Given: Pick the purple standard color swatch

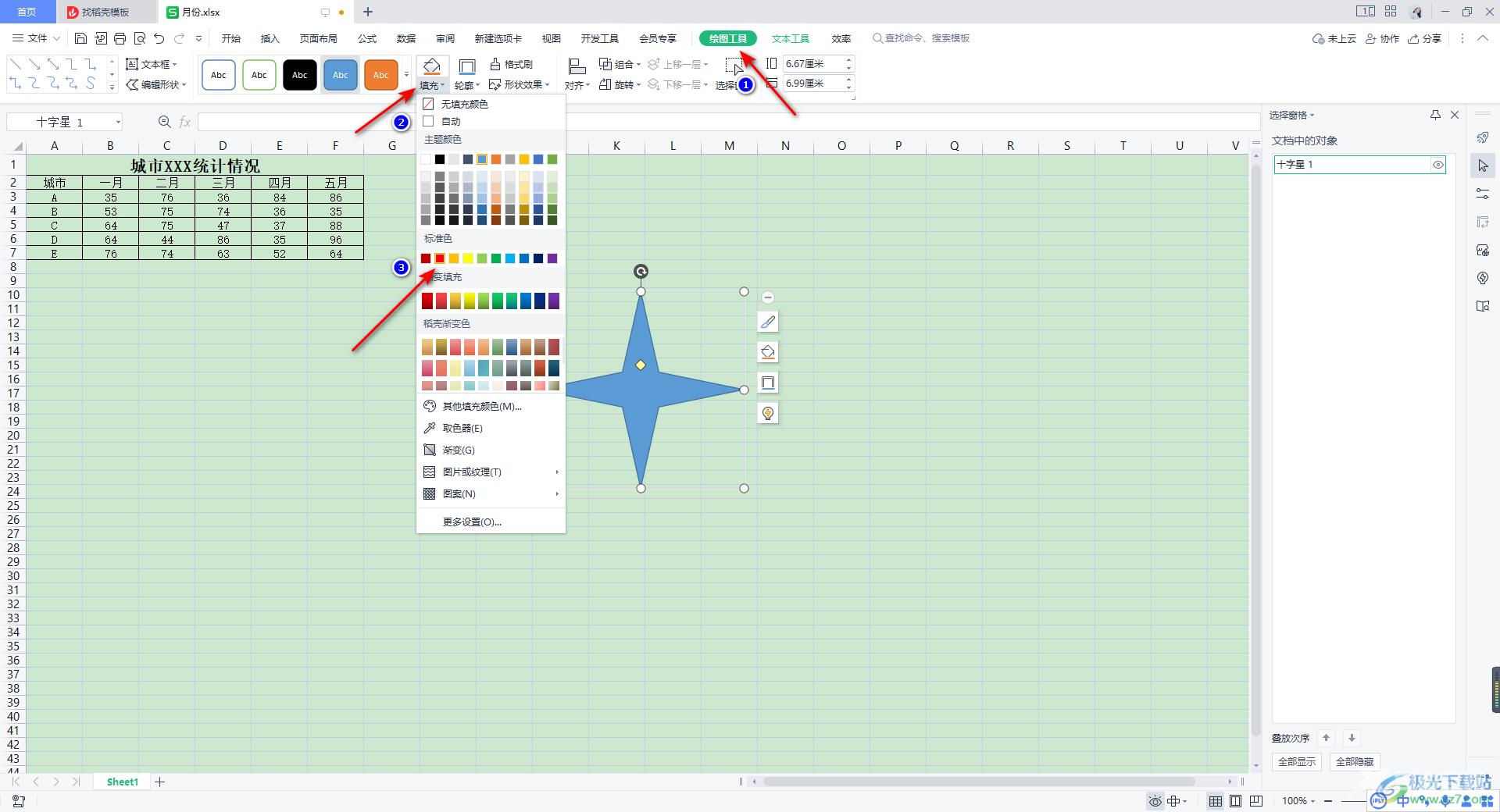Looking at the screenshot, I should tap(552, 258).
